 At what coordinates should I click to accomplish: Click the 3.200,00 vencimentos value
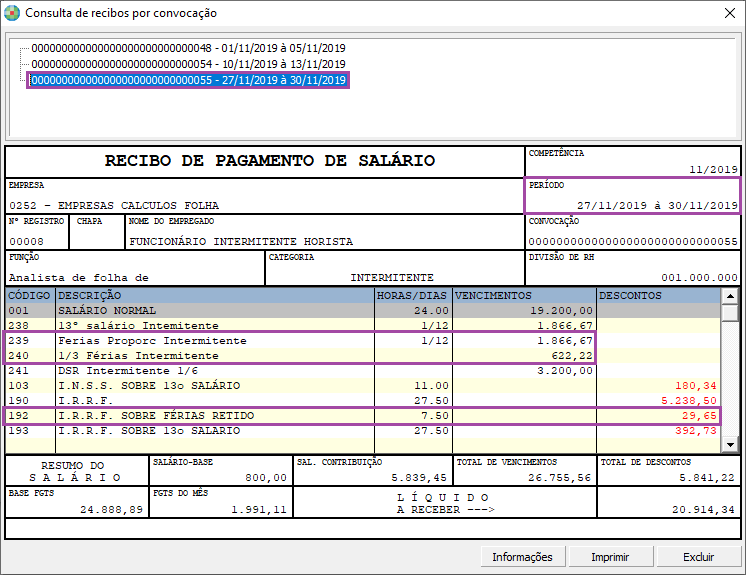[x=565, y=370]
